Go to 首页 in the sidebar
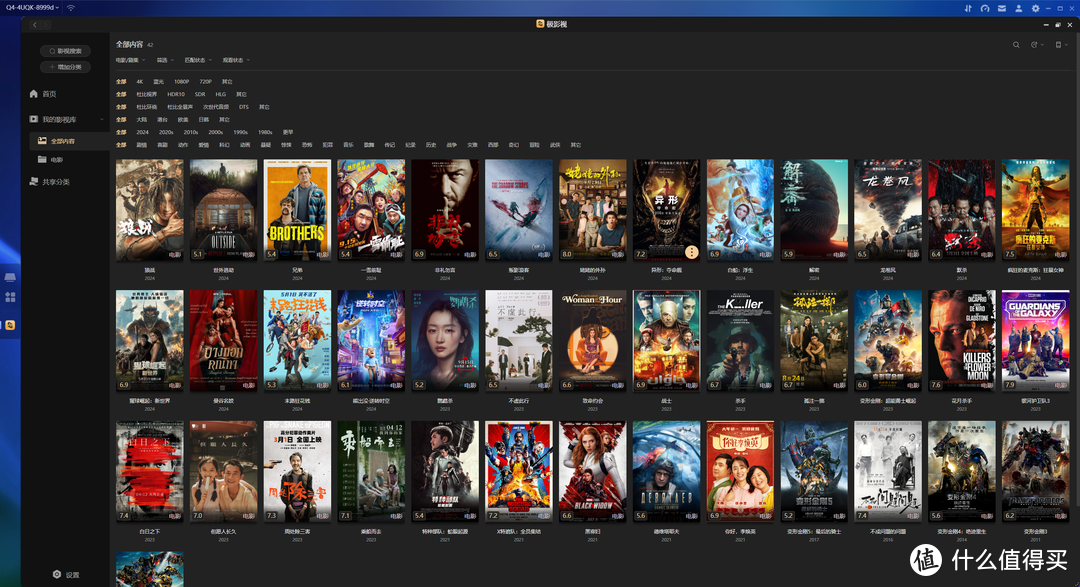The width and height of the screenshot is (1080, 587). 48,94
